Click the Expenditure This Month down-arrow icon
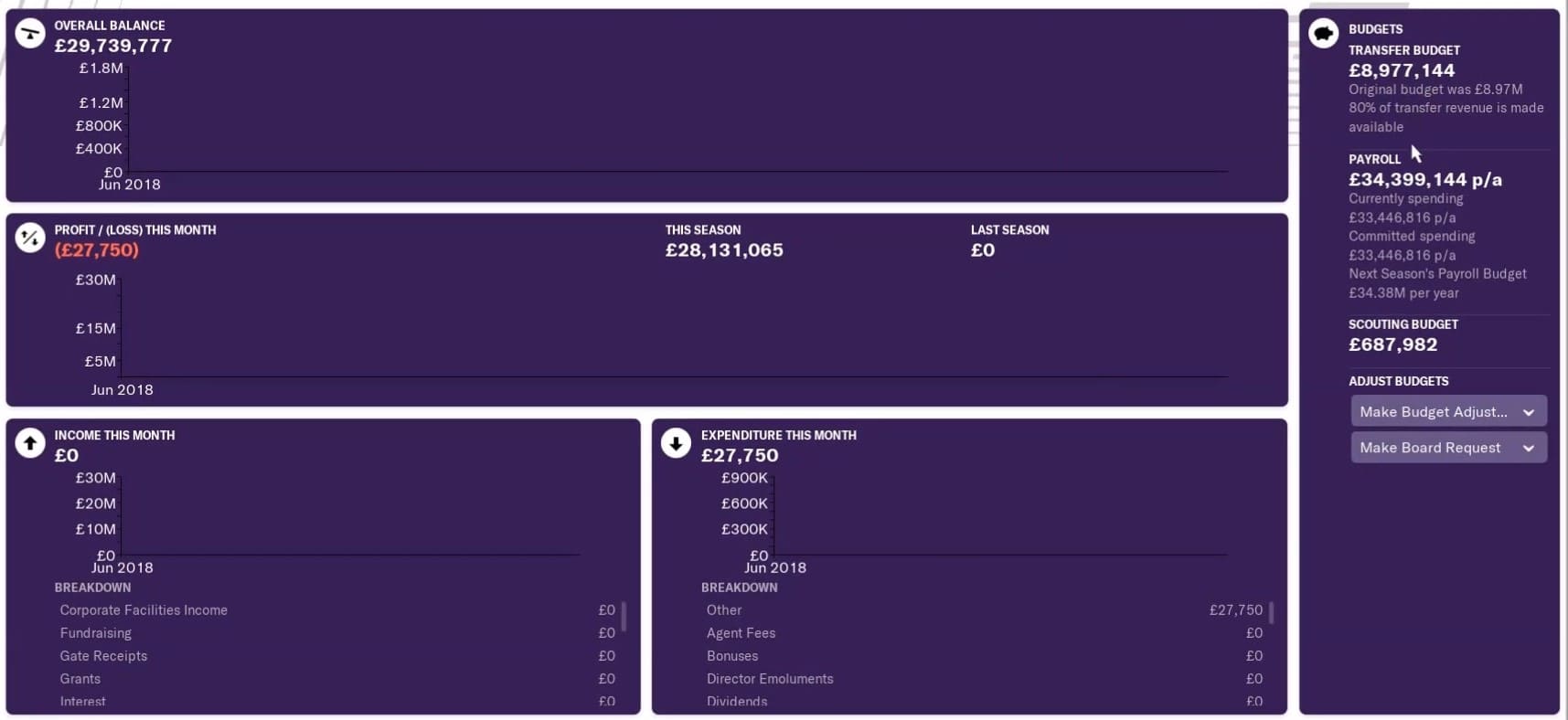The height and width of the screenshot is (720, 1568). pos(676,444)
